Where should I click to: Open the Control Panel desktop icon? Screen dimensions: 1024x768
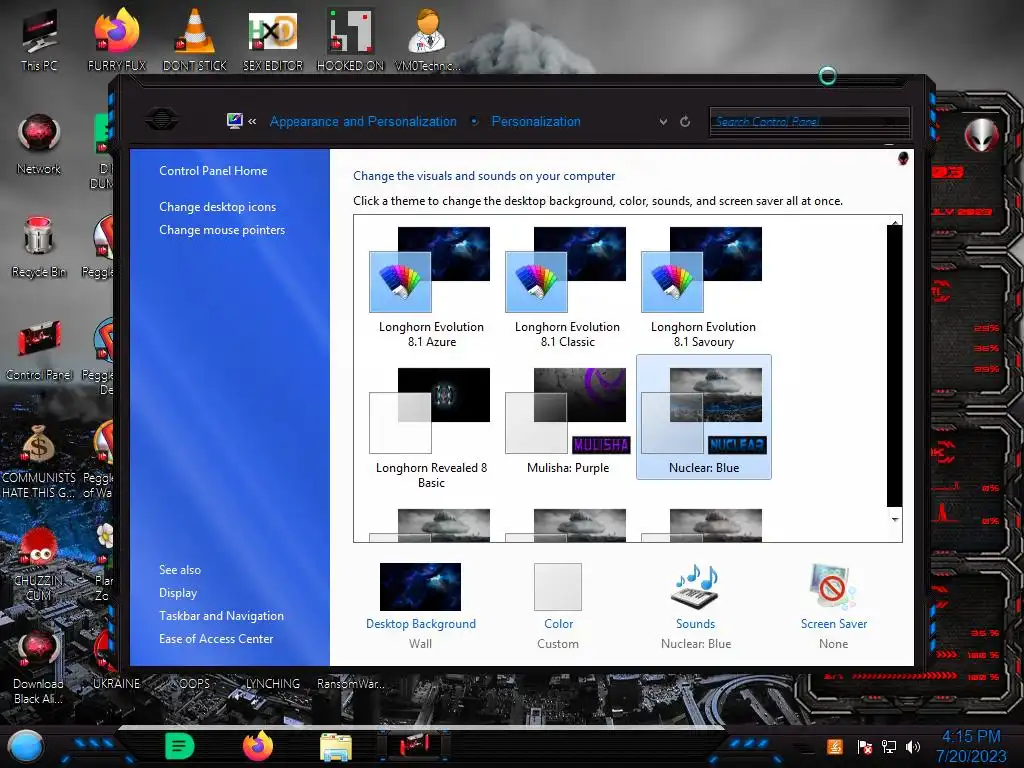point(39,350)
